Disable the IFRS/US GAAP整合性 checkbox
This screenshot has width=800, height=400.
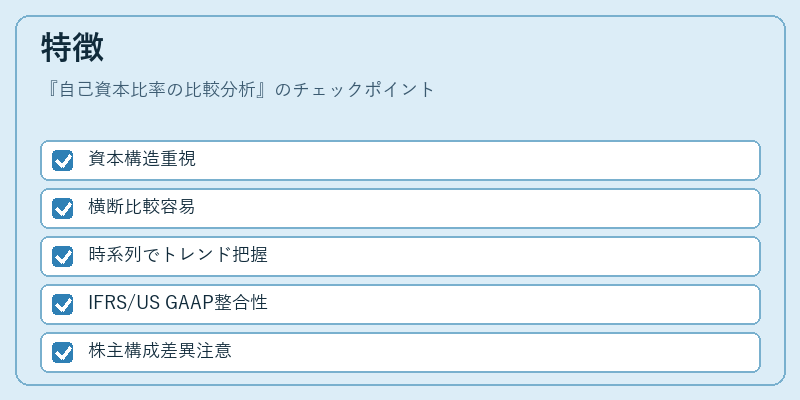click(x=62, y=304)
